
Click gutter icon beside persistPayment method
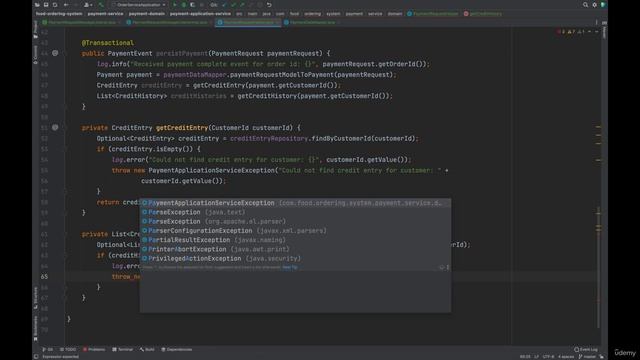[x=55, y=53]
